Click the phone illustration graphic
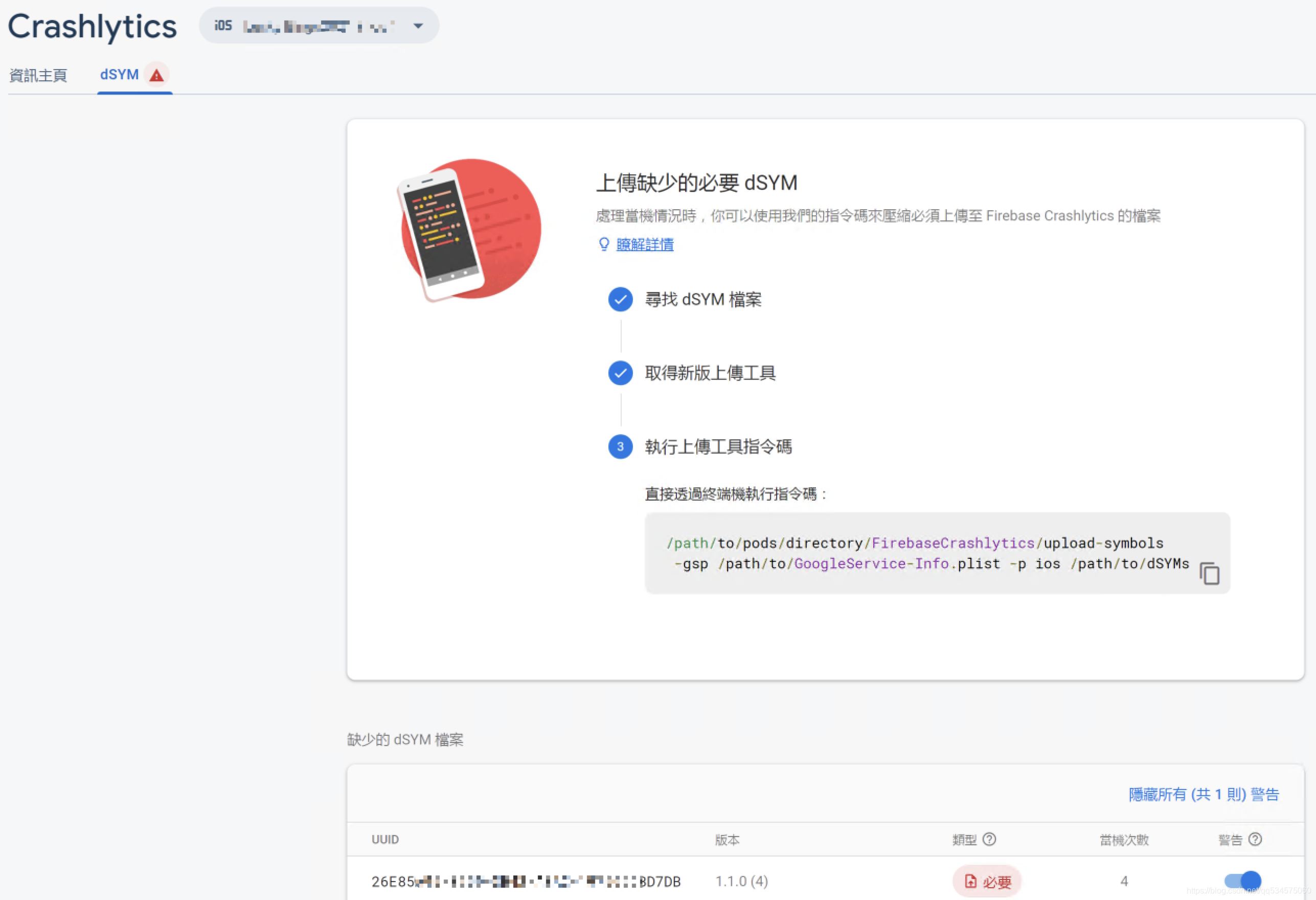This screenshot has width=1316, height=900. tap(469, 230)
